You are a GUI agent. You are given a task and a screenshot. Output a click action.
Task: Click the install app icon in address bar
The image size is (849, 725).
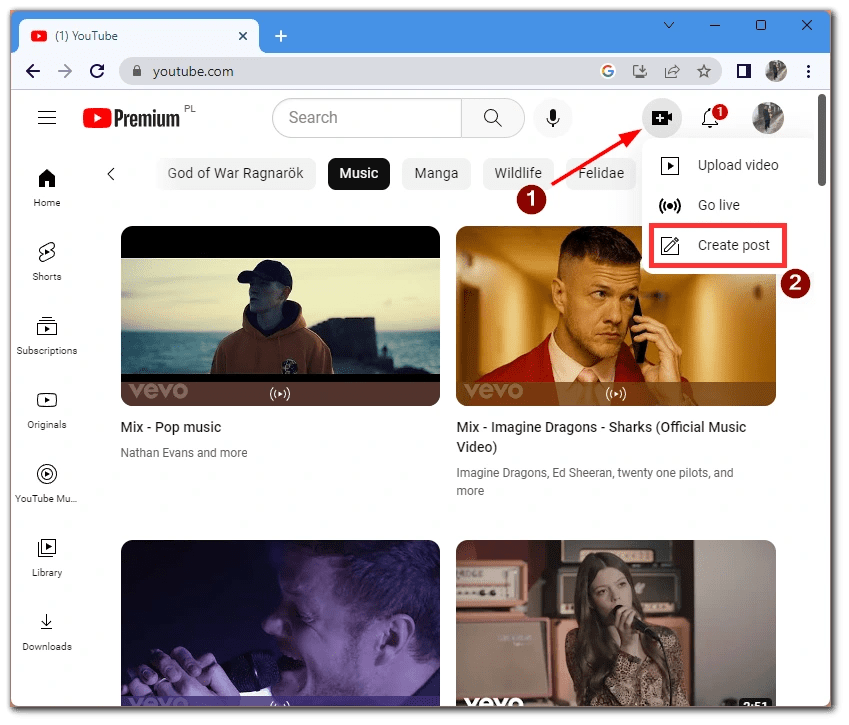point(640,71)
